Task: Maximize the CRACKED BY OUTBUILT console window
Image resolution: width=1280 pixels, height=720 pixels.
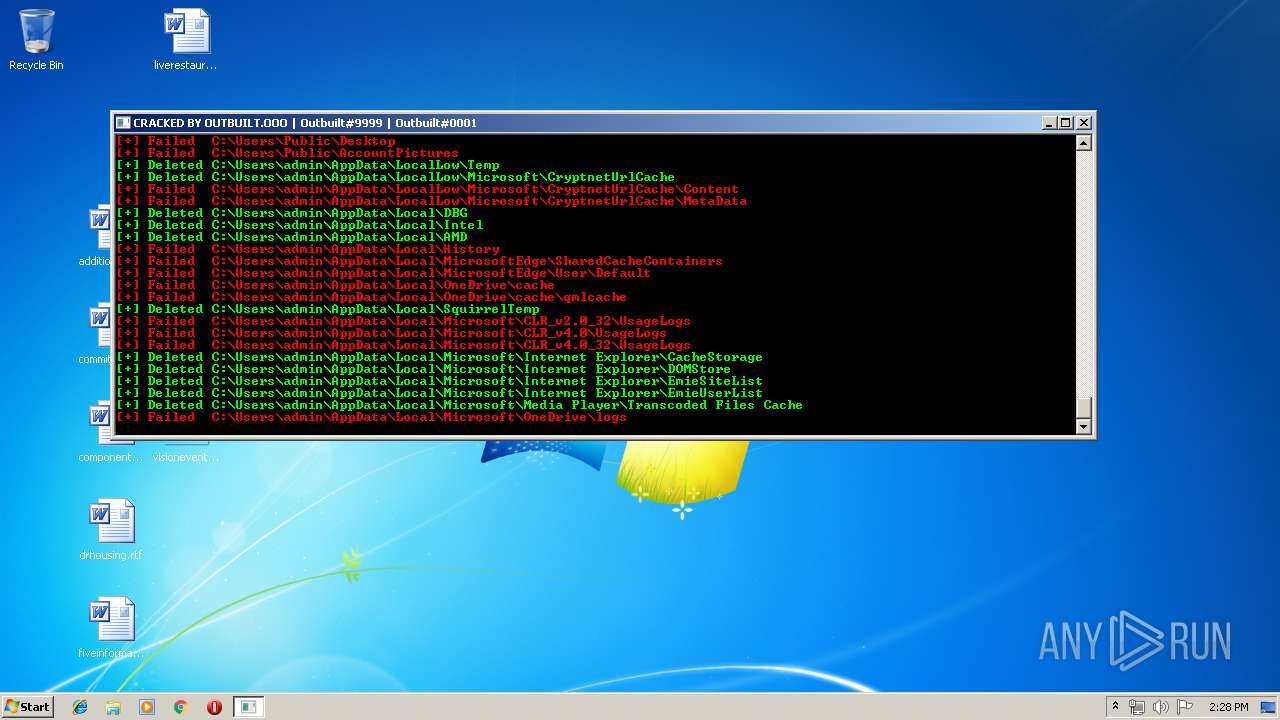Action: (1066, 123)
